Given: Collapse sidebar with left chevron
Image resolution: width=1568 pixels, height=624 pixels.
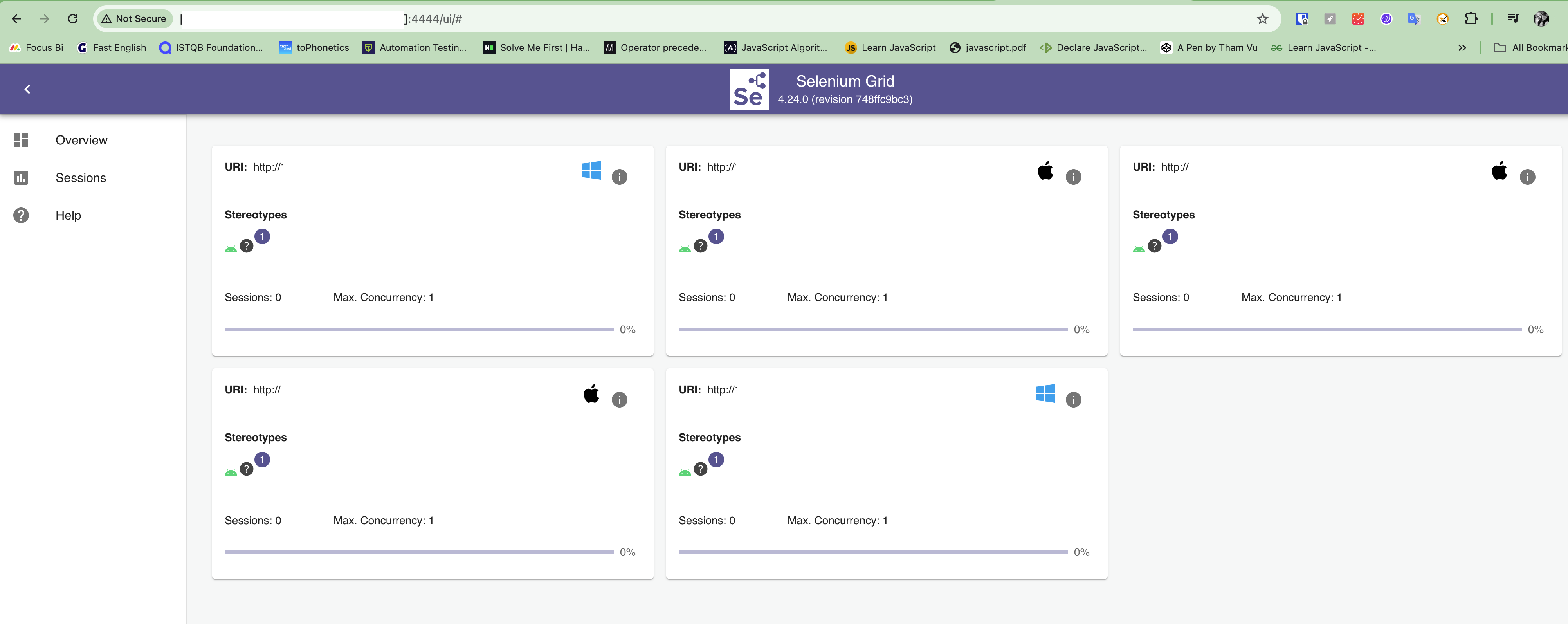Looking at the screenshot, I should point(27,90).
